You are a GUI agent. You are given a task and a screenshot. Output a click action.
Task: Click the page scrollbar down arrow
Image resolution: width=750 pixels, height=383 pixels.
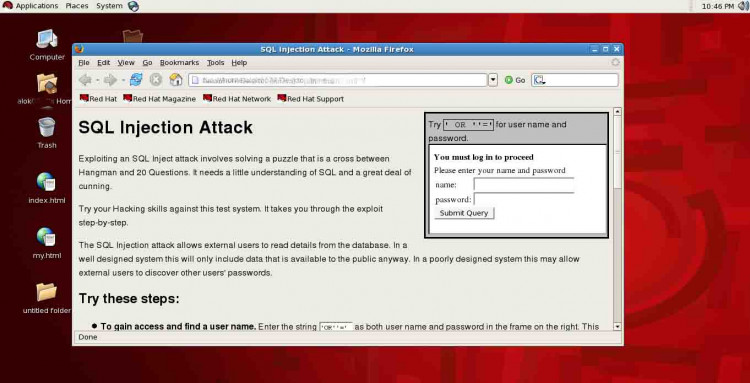click(617, 327)
